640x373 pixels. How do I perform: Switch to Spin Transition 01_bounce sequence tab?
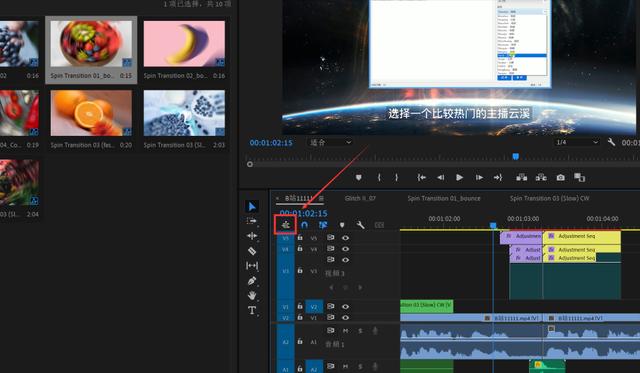[444, 198]
